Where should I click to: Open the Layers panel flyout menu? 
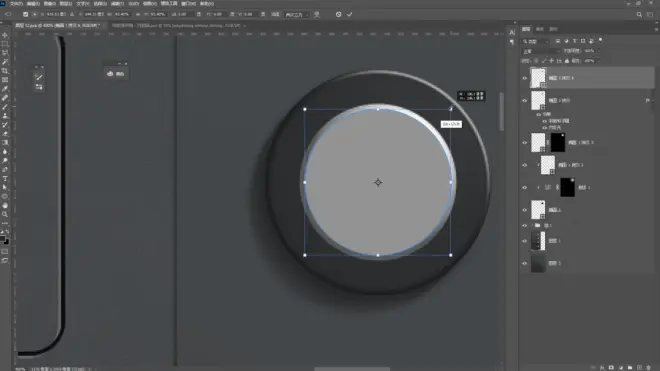pos(656,29)
